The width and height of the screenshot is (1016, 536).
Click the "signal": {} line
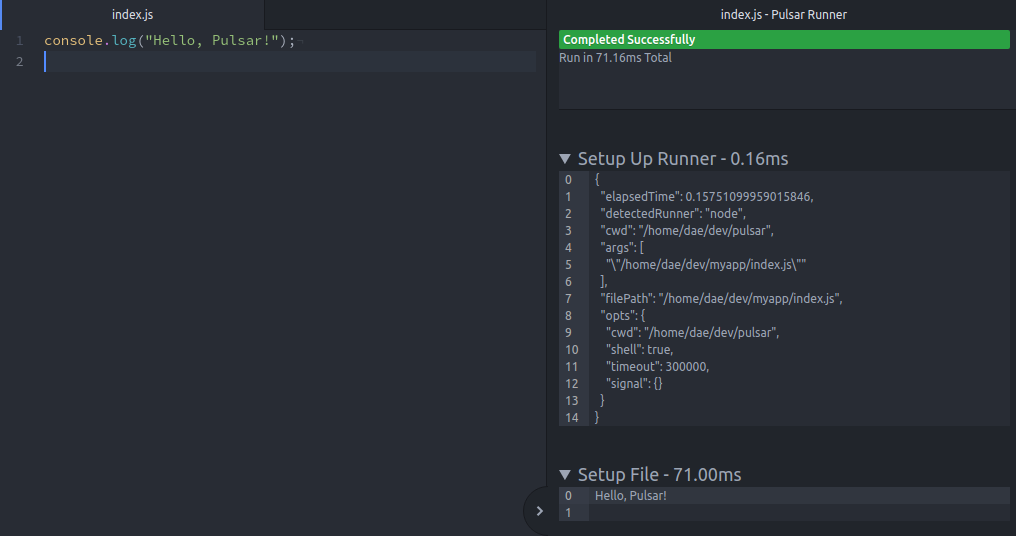pyautogui.click(x=634, y=384)
